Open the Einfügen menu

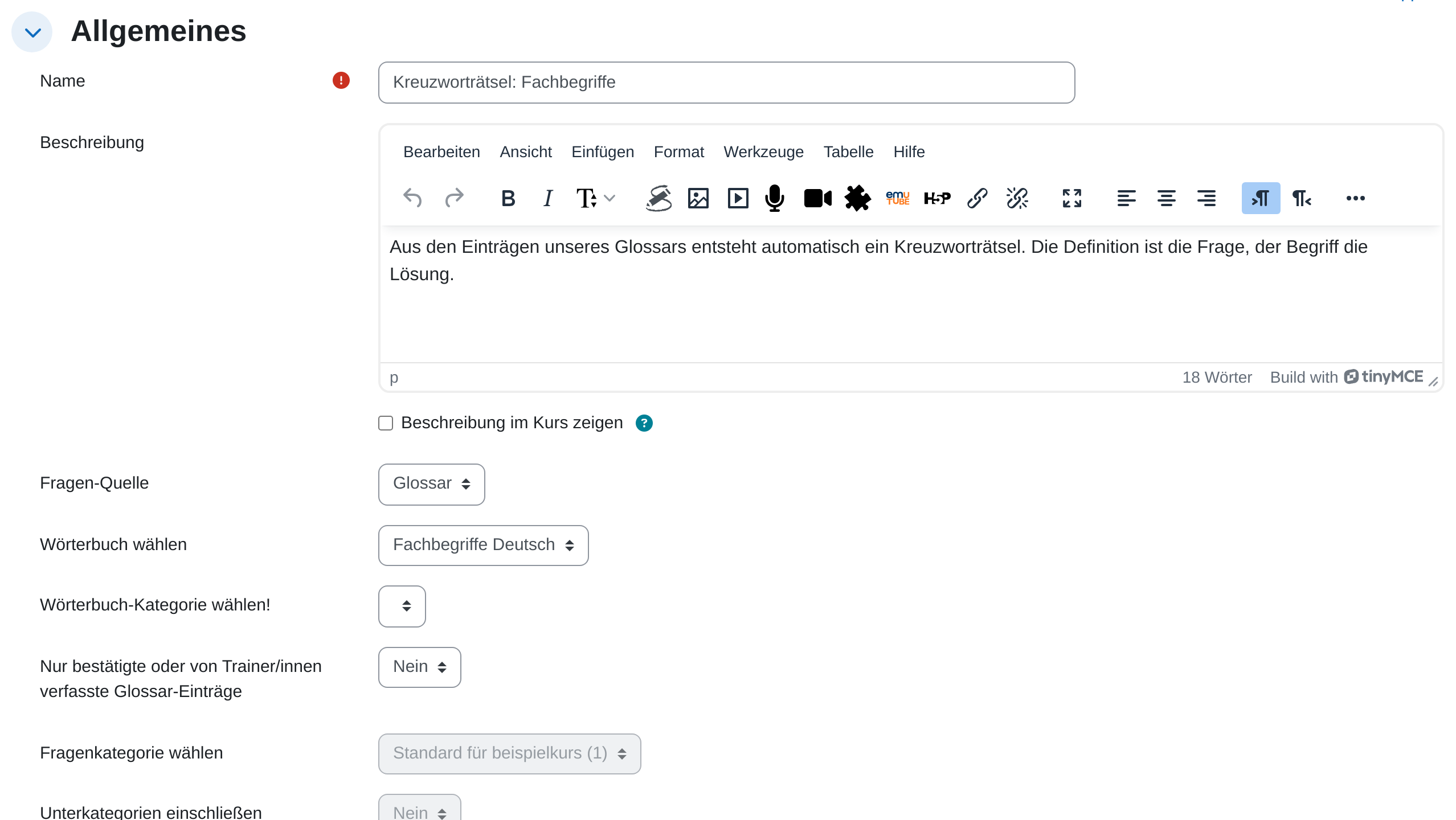603,152
